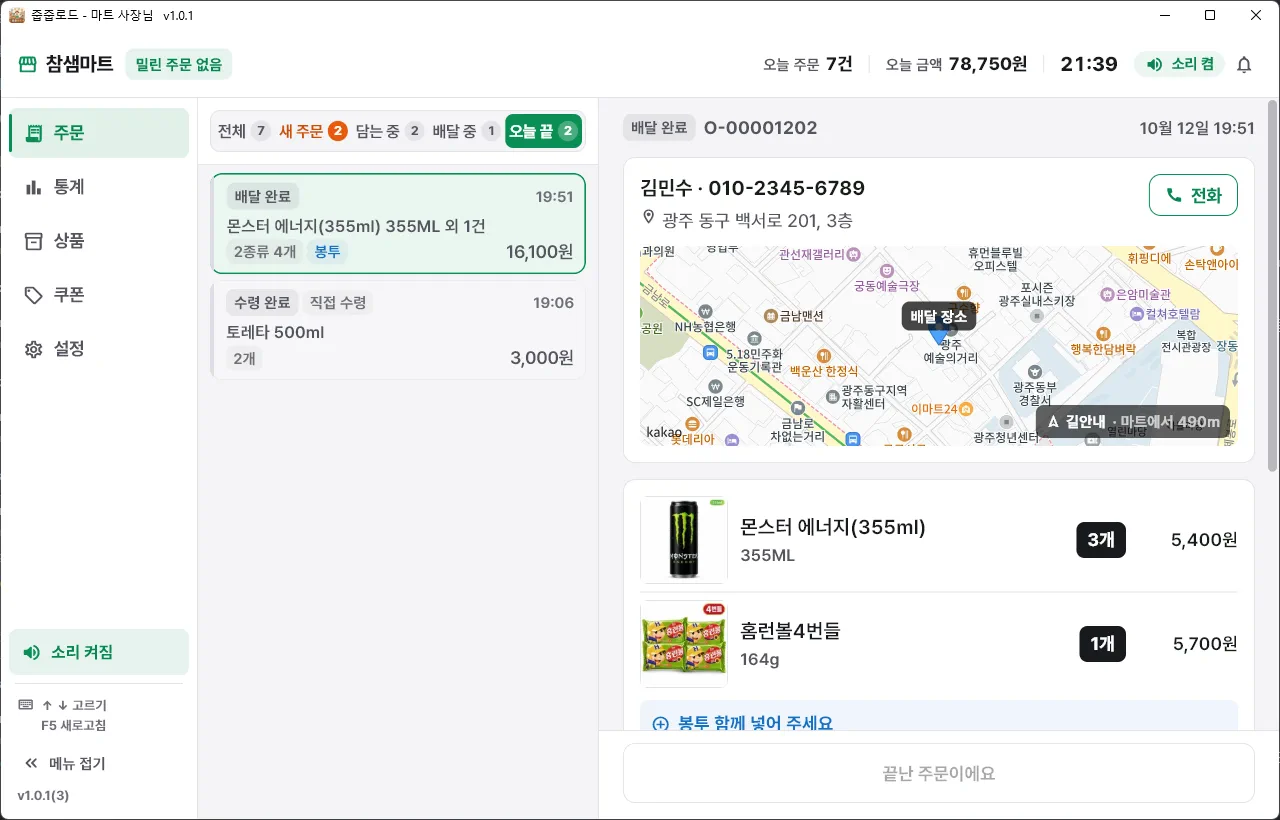
Task: Click the 봉투 tag on the first order
Action: coord(327,251)
